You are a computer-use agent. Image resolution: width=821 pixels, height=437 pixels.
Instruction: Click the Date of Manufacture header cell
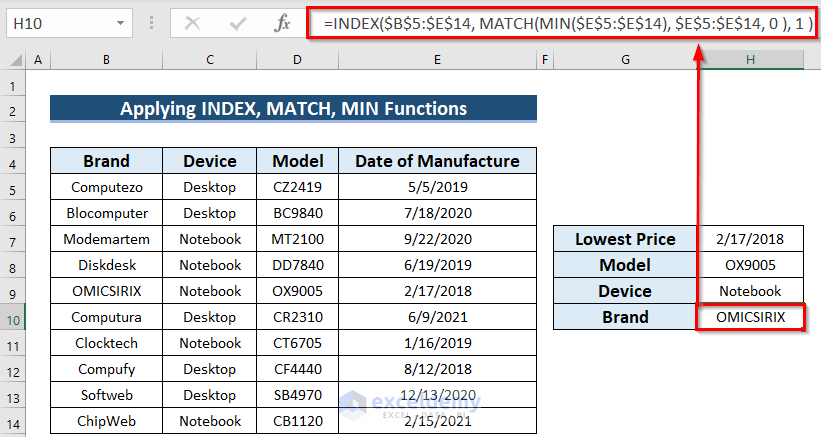pyautogui.click(x=437, y=161)
